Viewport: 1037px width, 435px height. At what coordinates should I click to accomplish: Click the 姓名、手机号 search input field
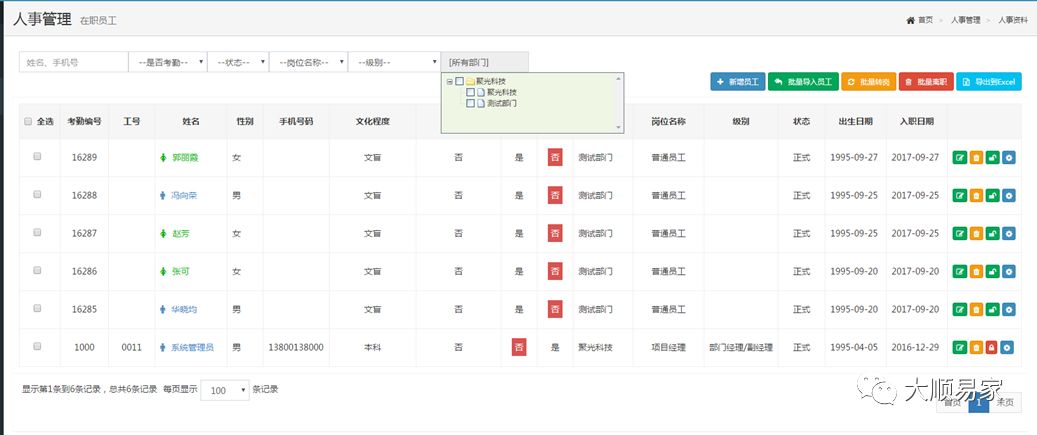click(x=74, y=62)
